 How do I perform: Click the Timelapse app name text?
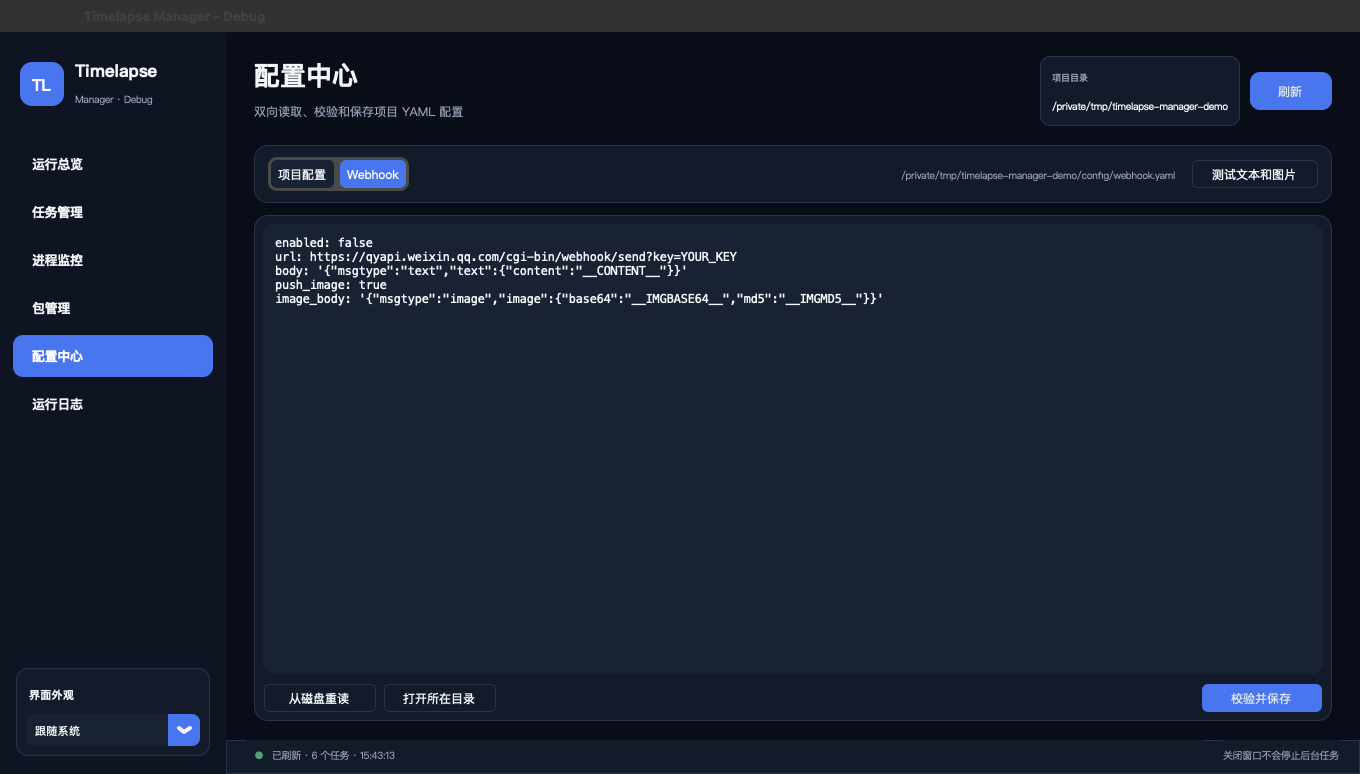click(x=116, y=71)
